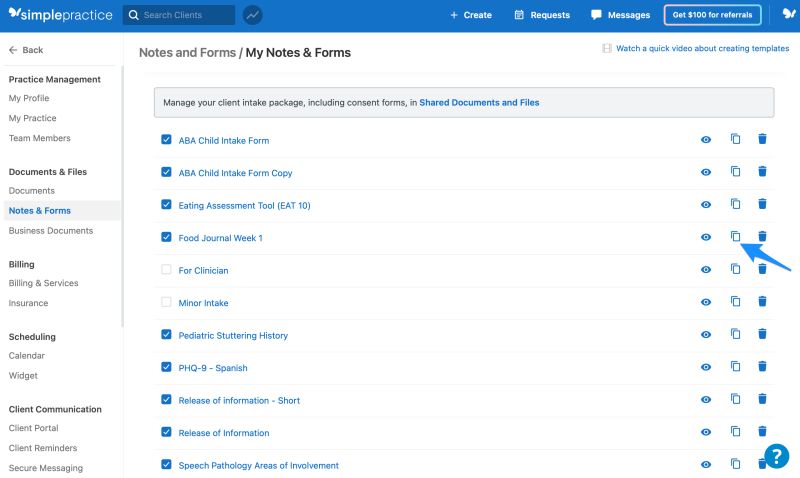The image size is (800, 478).
Task: Go to My Profile settings
Action: 29,98
